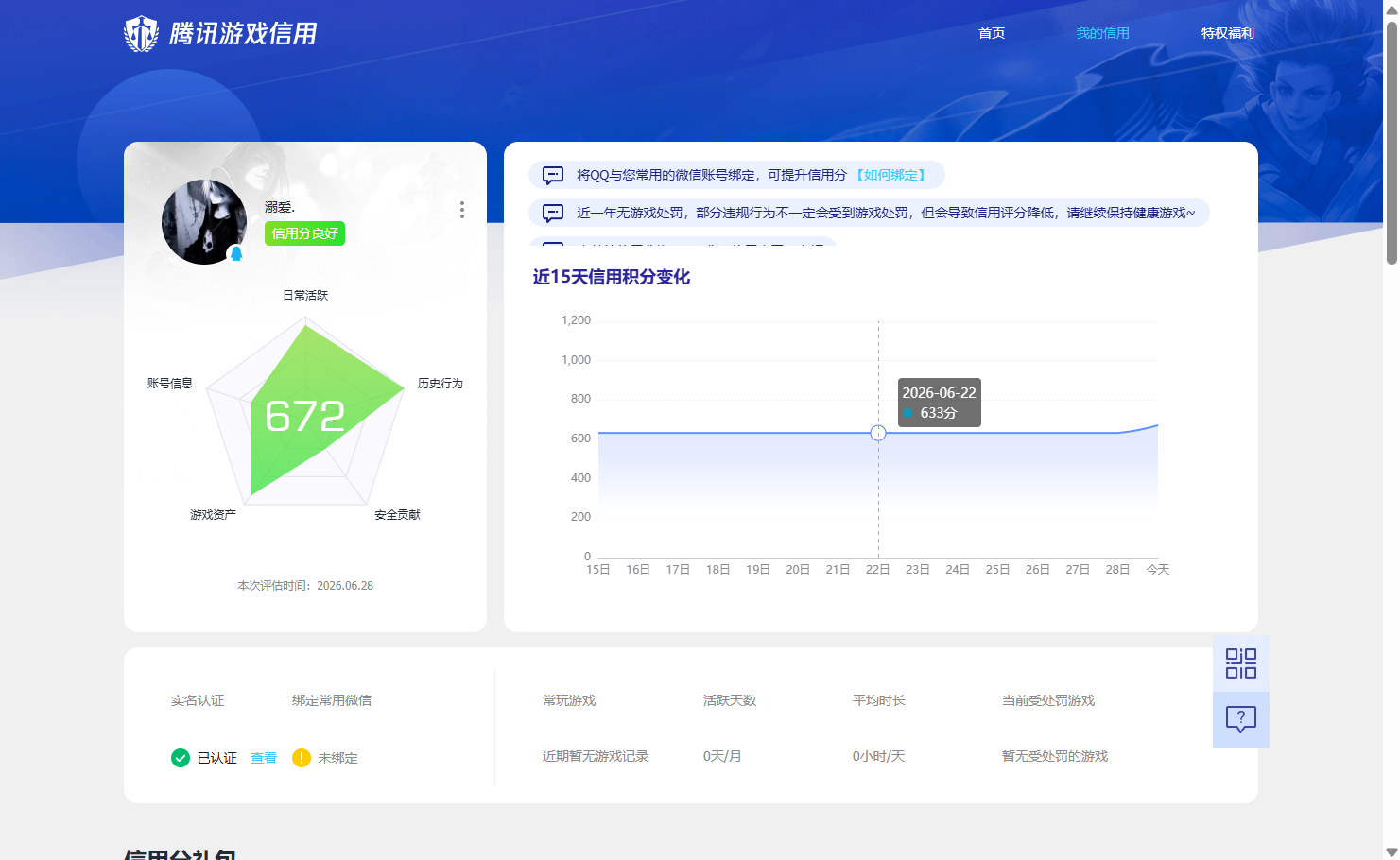Screen dimensions: 1400x860
Task: Switch to the 特权福利 tab
Action: tap(1227, 33)
